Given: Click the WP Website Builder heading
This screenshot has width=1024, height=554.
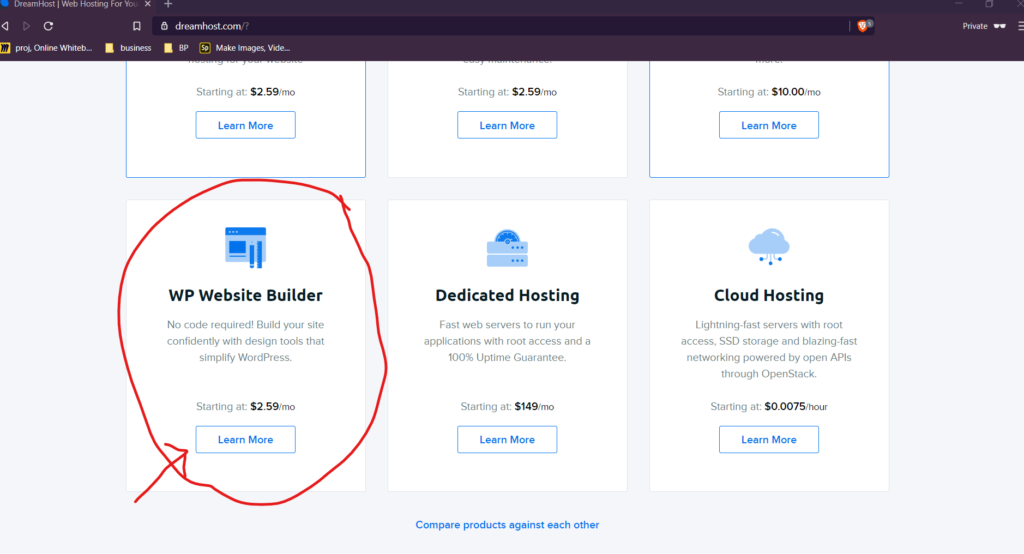Looking at the screenshot, I should tap(246, 295).
